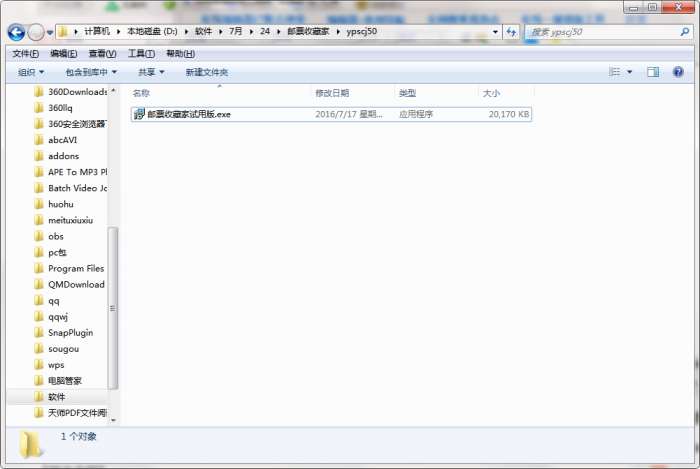Click the 电脑管家 folder icon

point(39,381)
